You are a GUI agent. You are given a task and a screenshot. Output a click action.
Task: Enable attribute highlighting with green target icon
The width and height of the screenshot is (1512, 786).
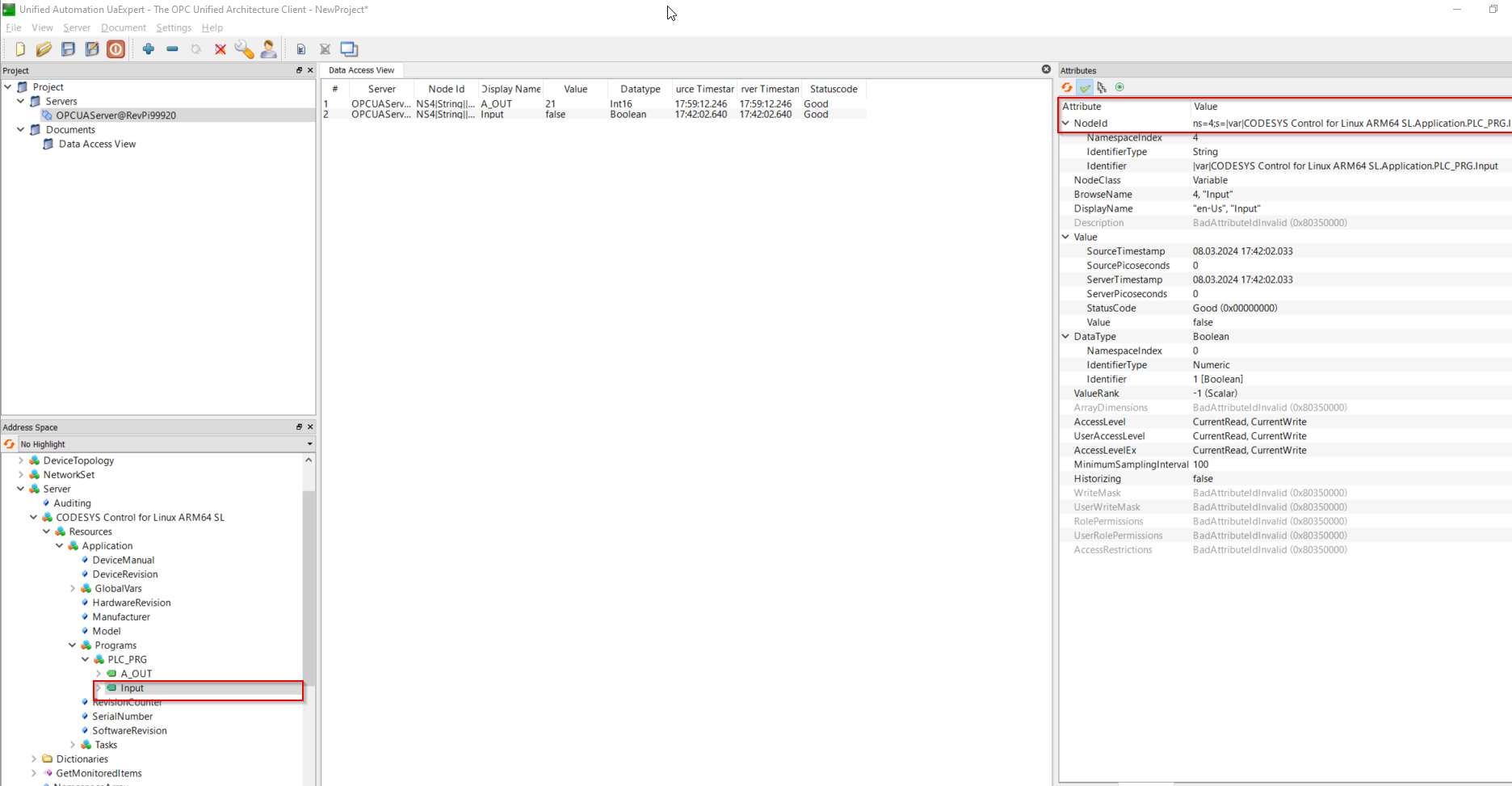(1120, 87)
